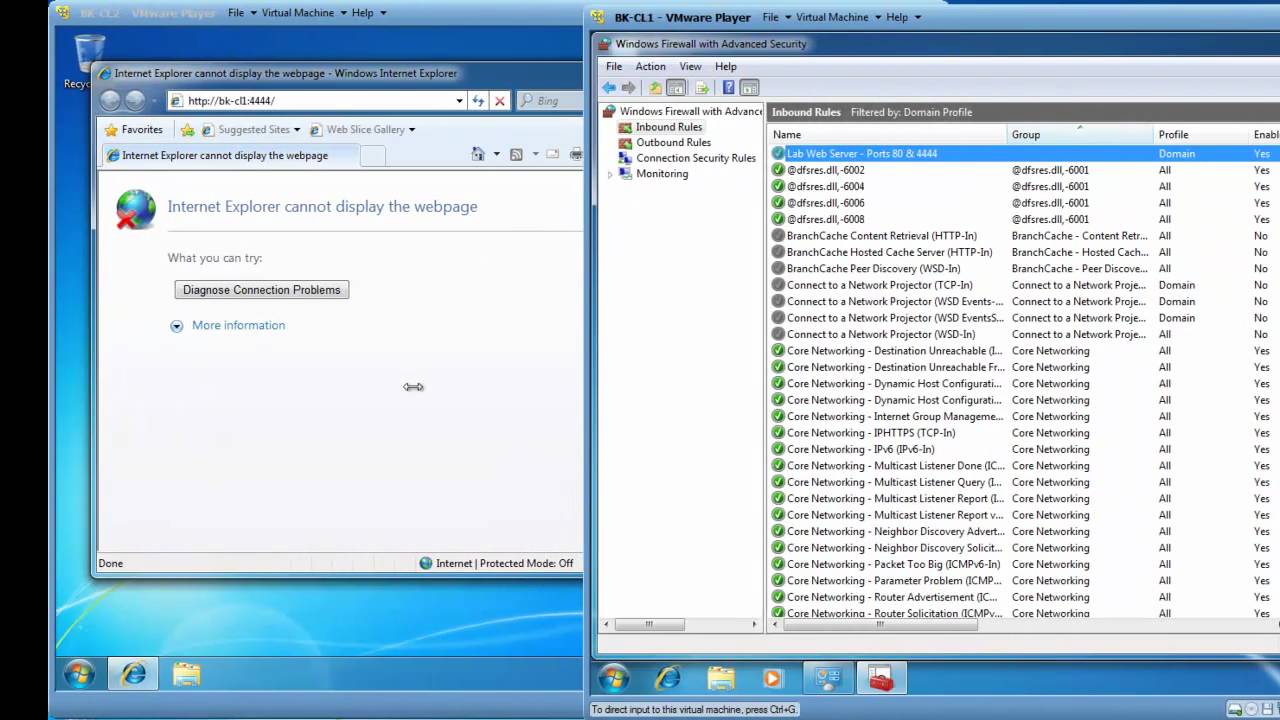Click the Add to Favorites Bar star icon
Image resolution: width=1280 pixels, height=720 pixels.
[187, 129]
